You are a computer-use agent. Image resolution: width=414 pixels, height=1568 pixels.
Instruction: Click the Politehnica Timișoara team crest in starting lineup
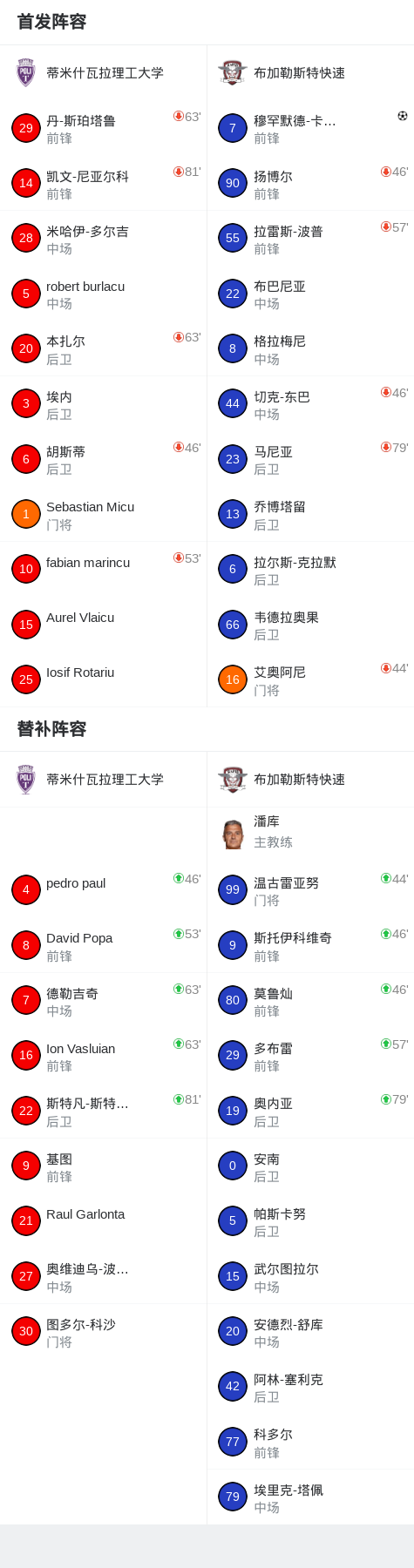[x=25, y=72]
